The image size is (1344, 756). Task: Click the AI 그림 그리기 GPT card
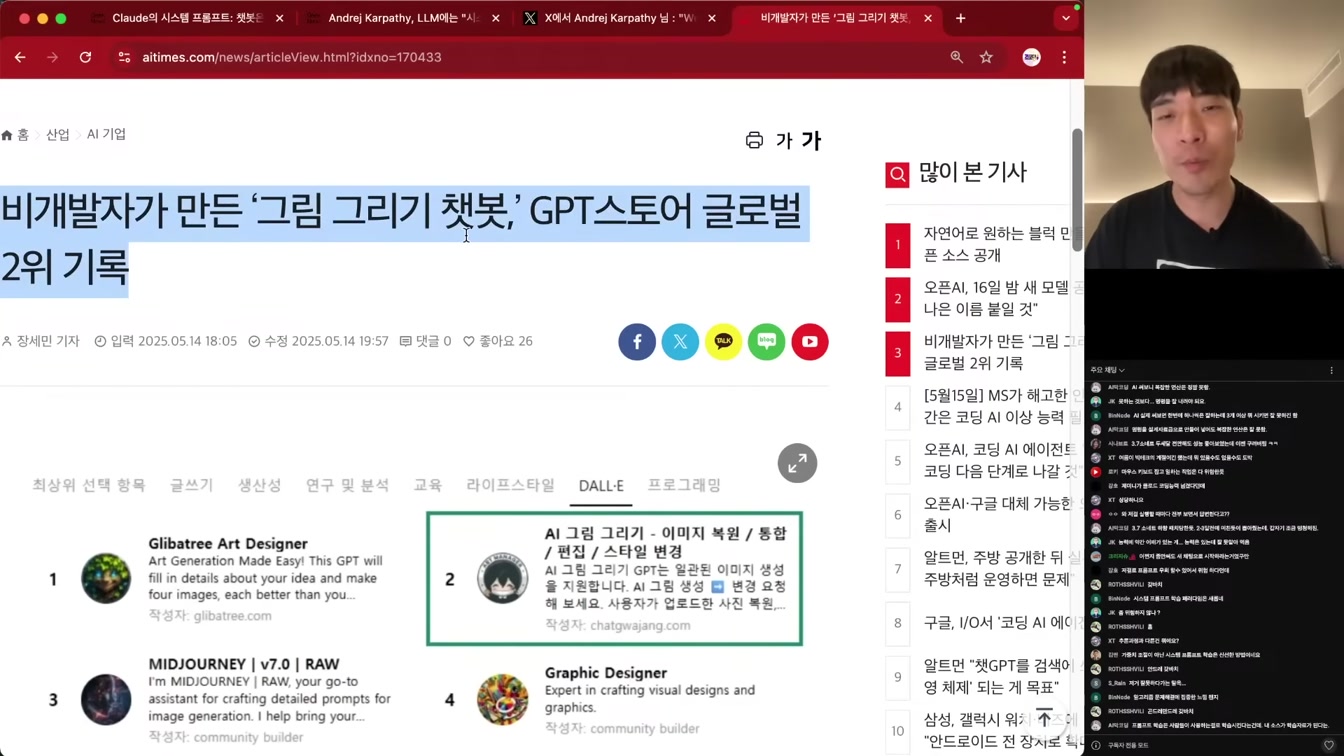614,578
